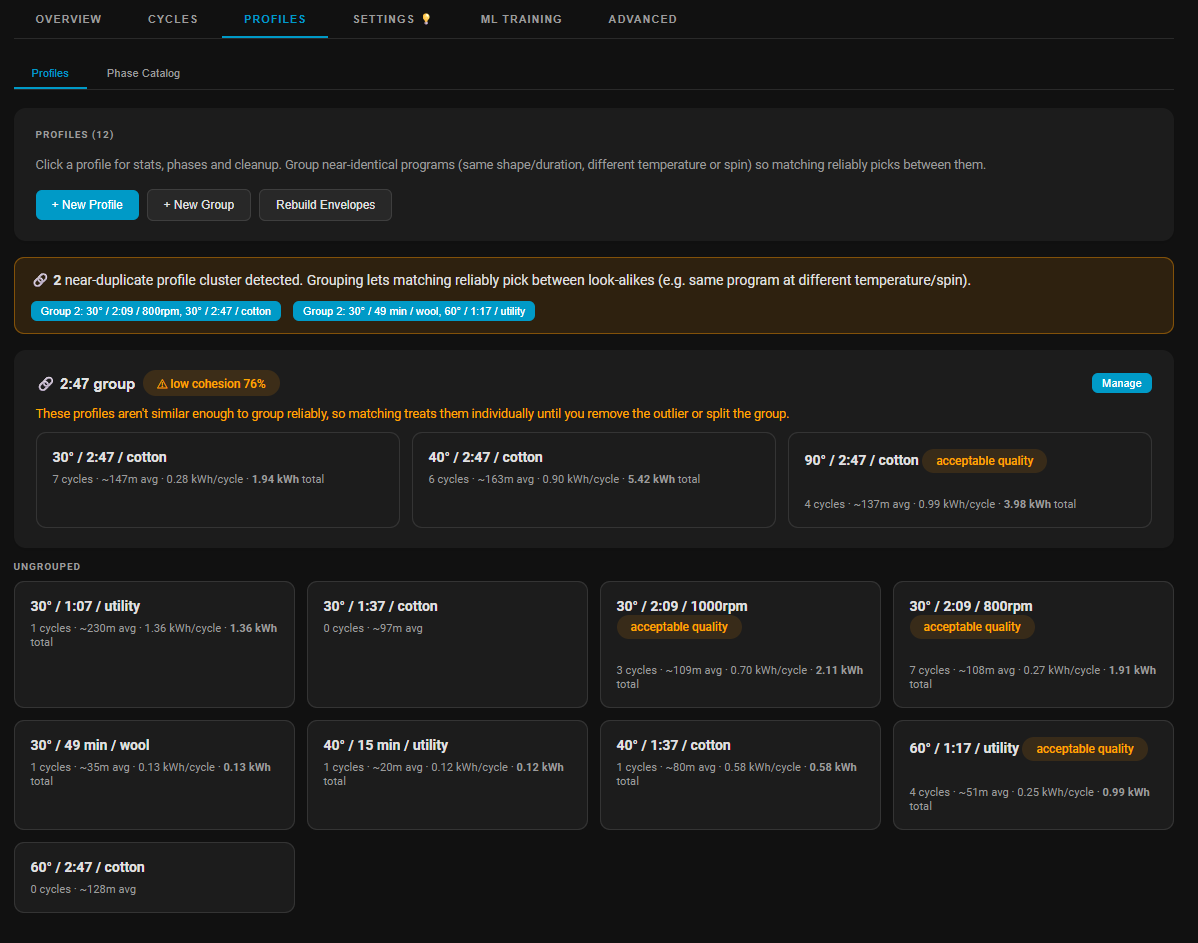
Task: Open the Advanced tab
Action: pyautogui.click(x=643, y=19)
